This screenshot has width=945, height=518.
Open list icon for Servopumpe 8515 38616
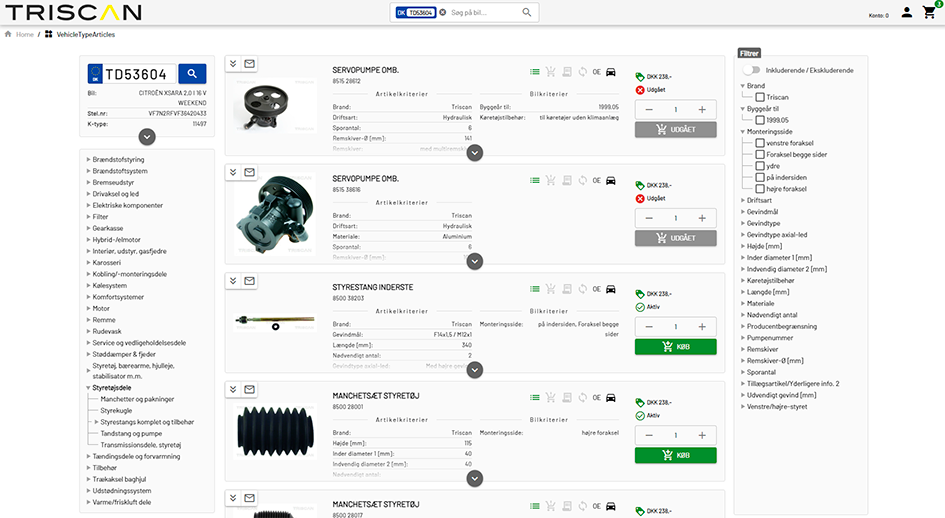[535, 180]
